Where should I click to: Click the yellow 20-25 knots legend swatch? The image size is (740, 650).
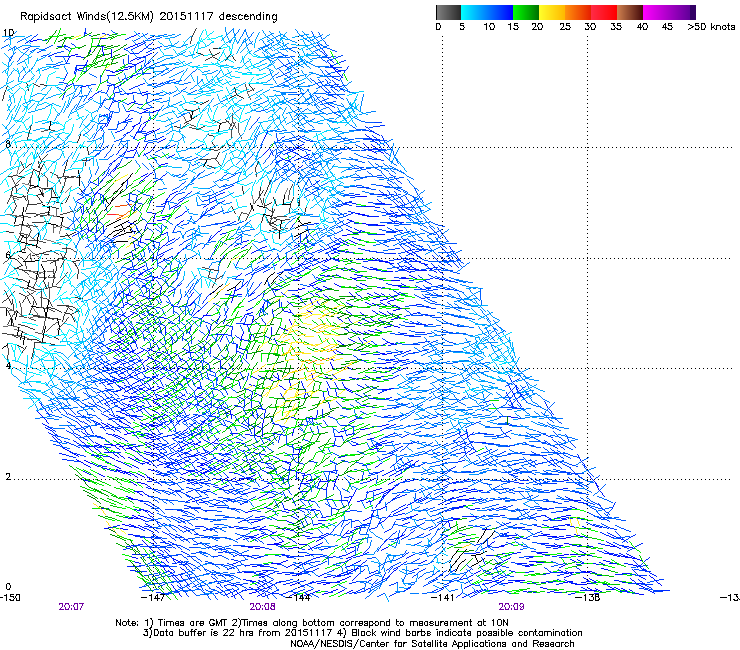click(552, 12)
